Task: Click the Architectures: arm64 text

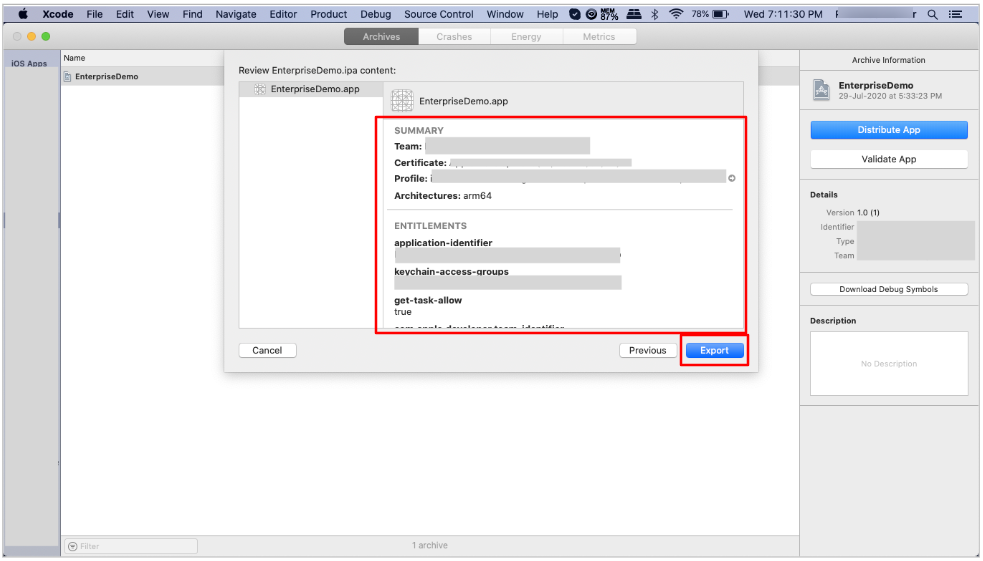Action: (443, 196)
